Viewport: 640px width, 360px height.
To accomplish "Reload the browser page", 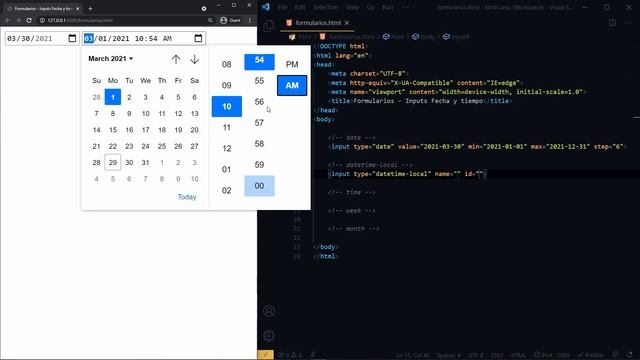I will pyautogui.click(x=29, y=20).
